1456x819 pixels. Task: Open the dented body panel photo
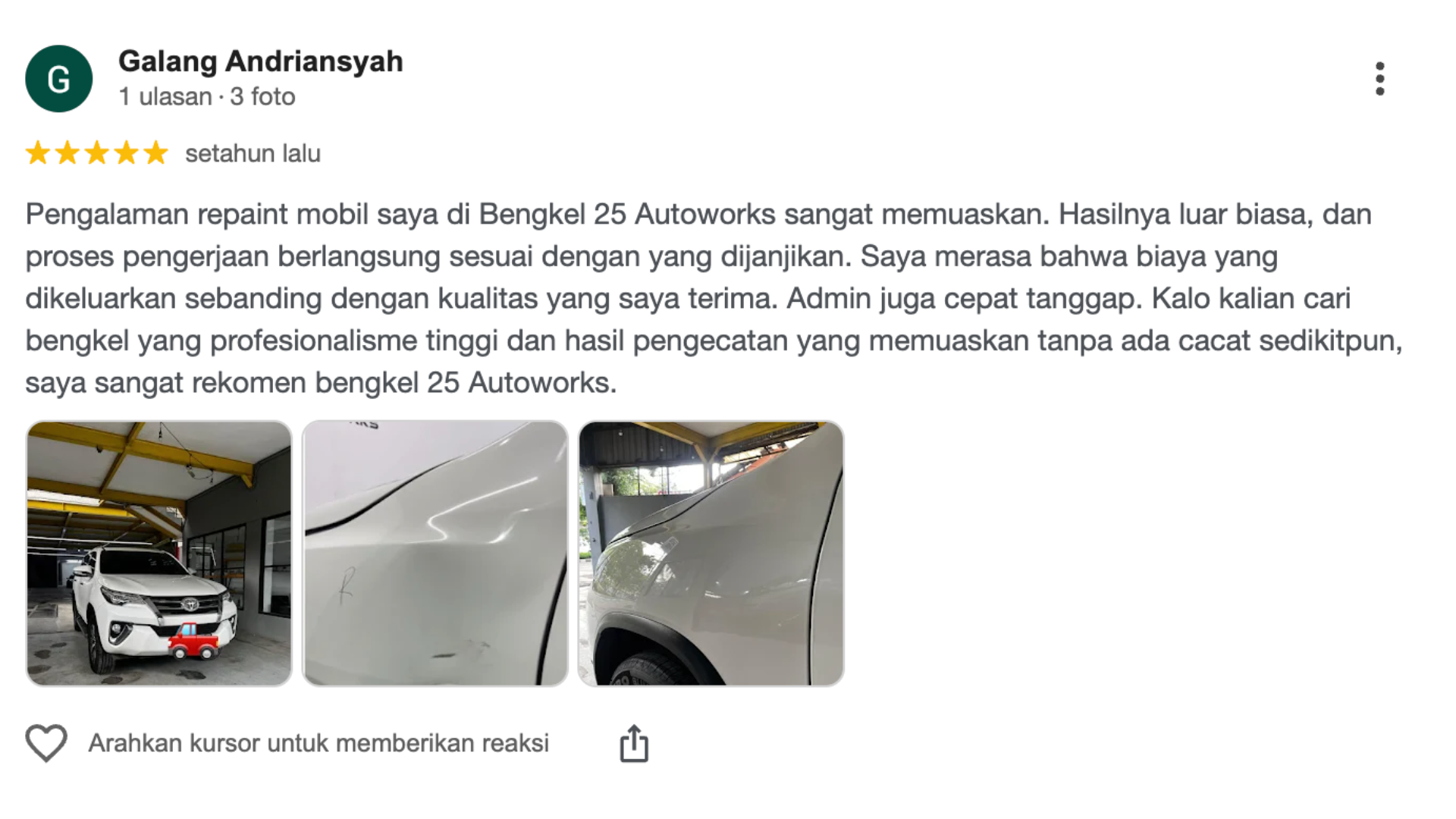pos(435,554)
